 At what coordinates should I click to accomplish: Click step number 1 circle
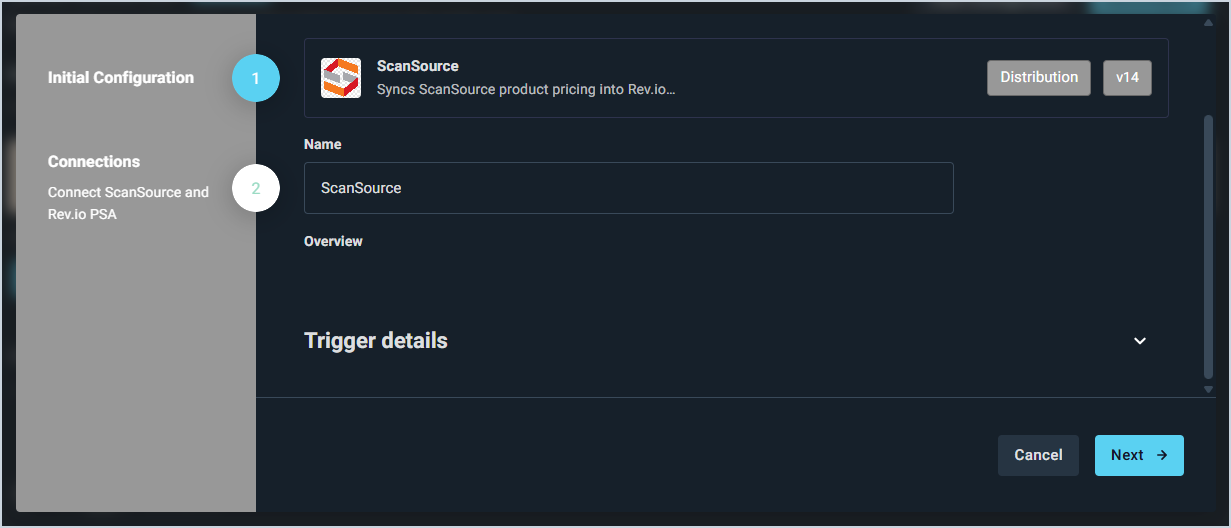tap(256, 78)
